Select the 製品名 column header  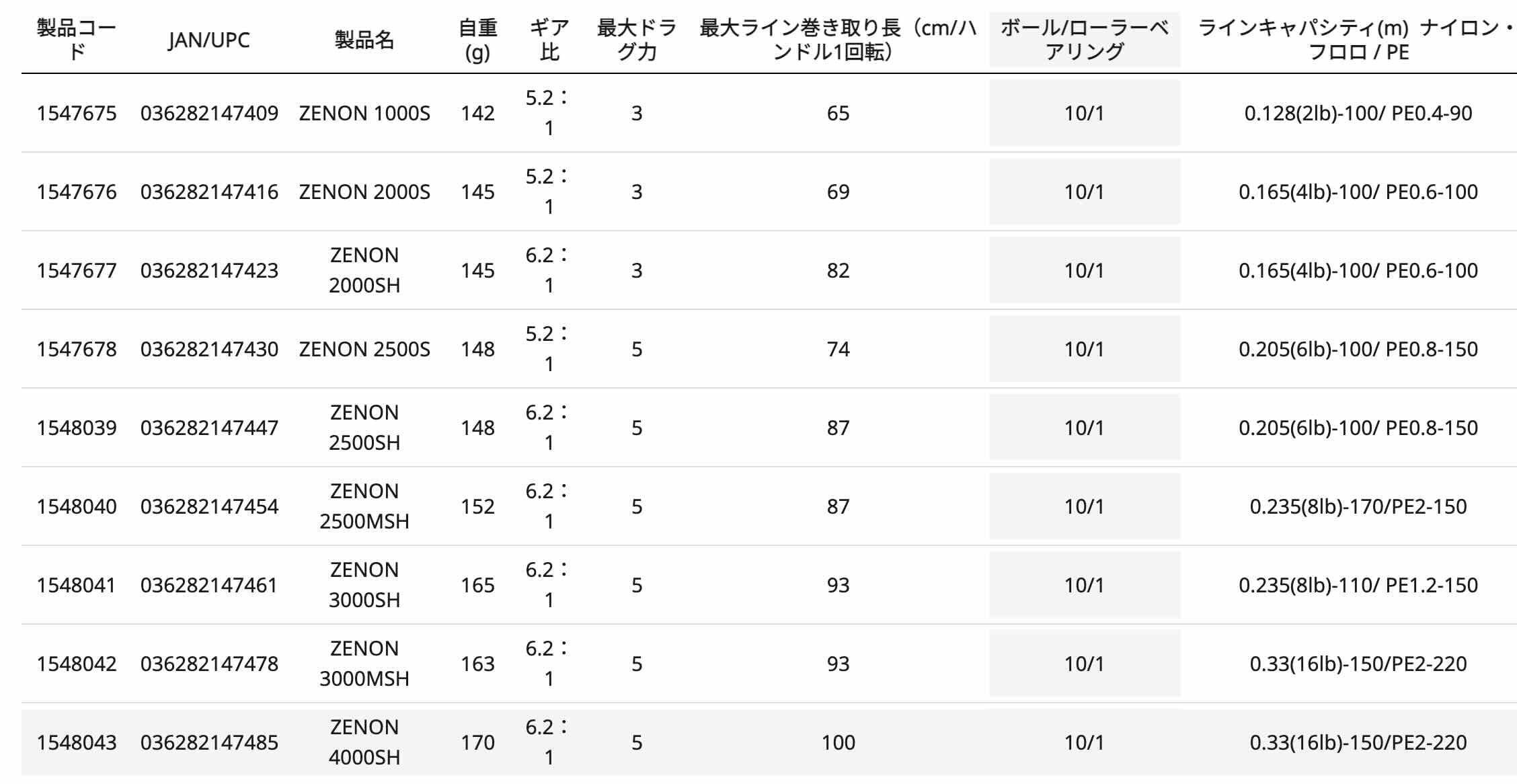point(364,40)
